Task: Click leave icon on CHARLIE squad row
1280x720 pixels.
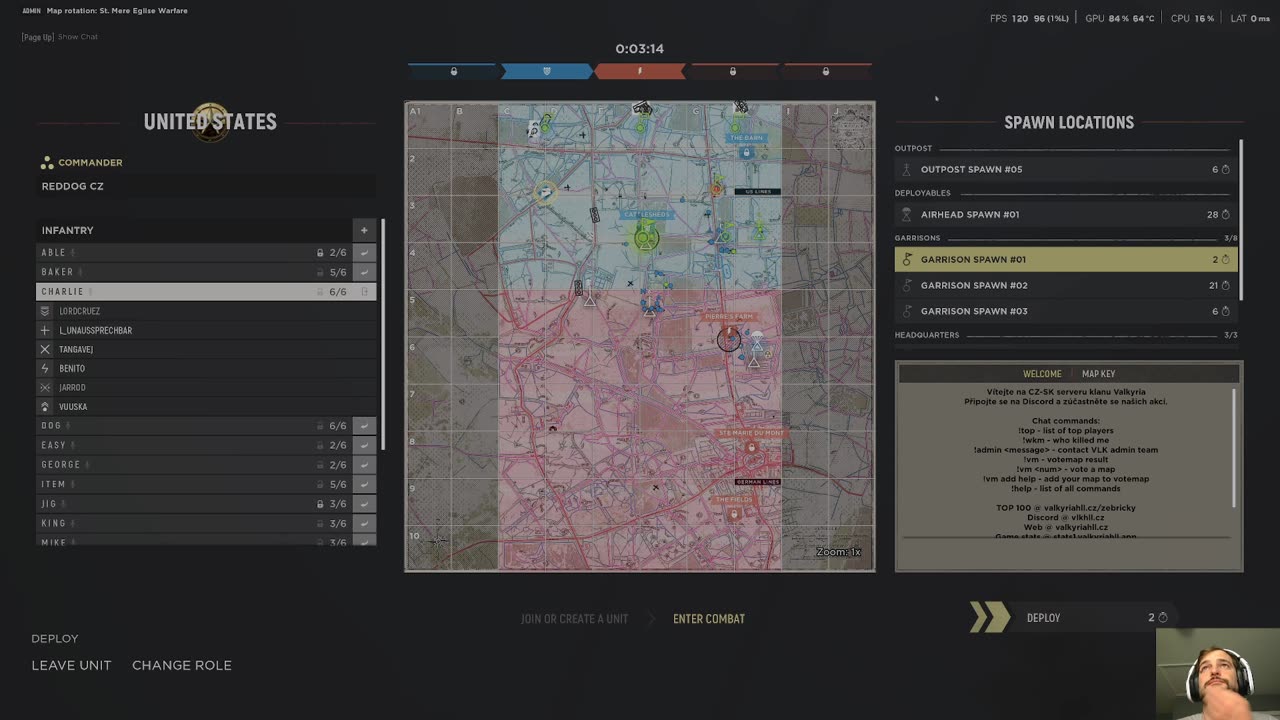Action: (364, 292)
